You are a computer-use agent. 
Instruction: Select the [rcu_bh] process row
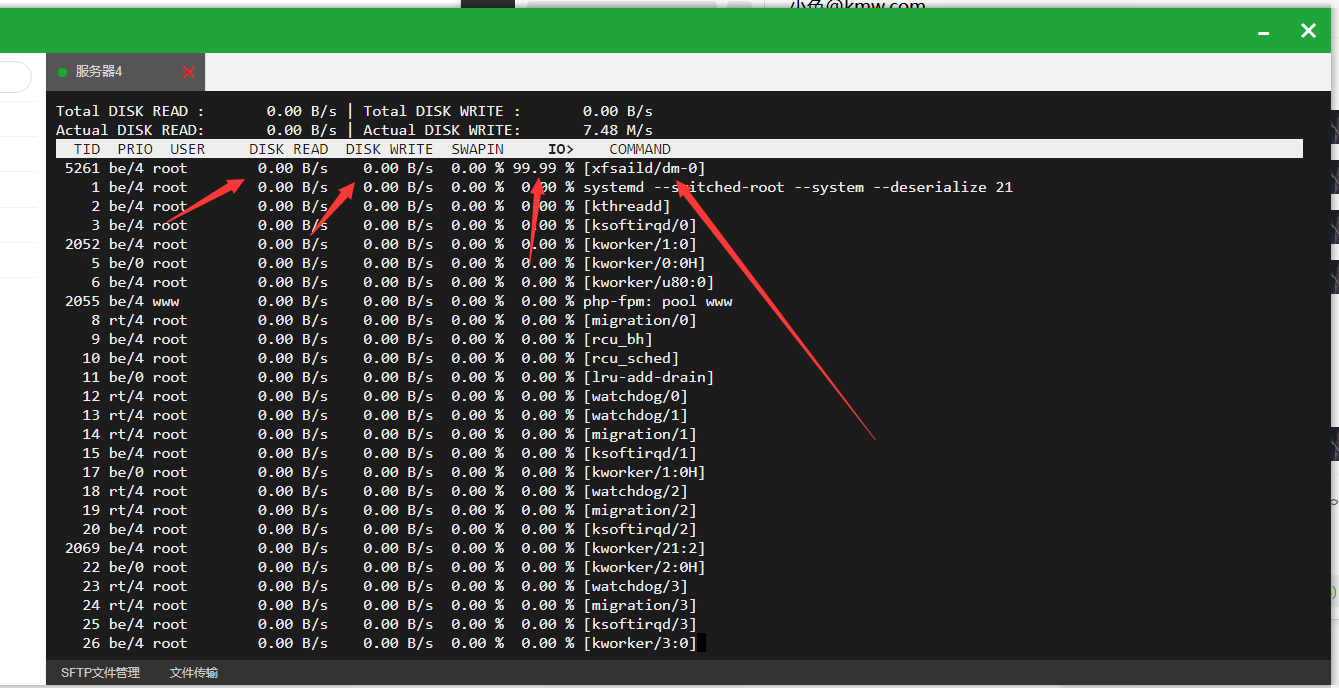point(680,339)
